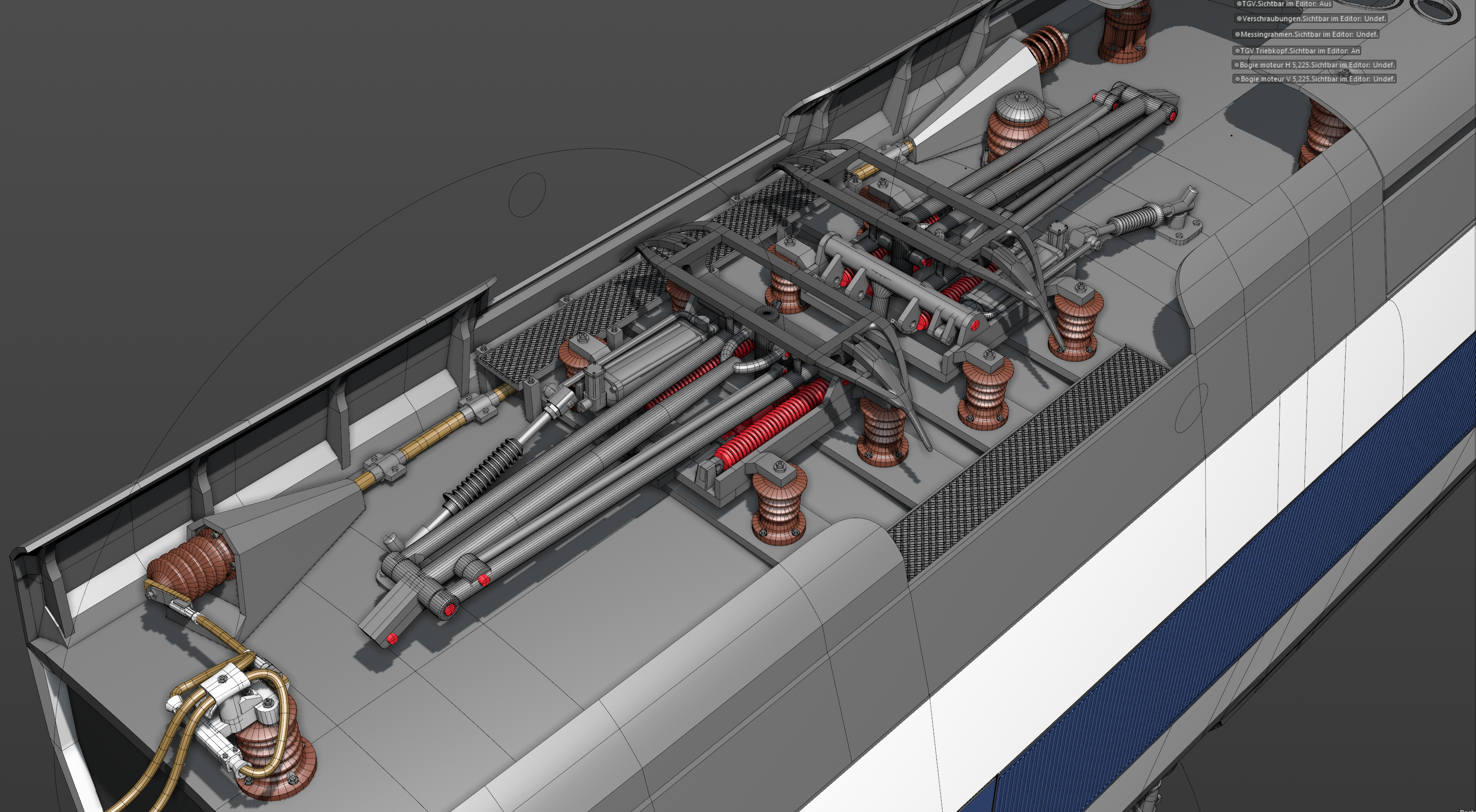Click the dot beside Verschraubungen HUD entry

(1239, 19)
